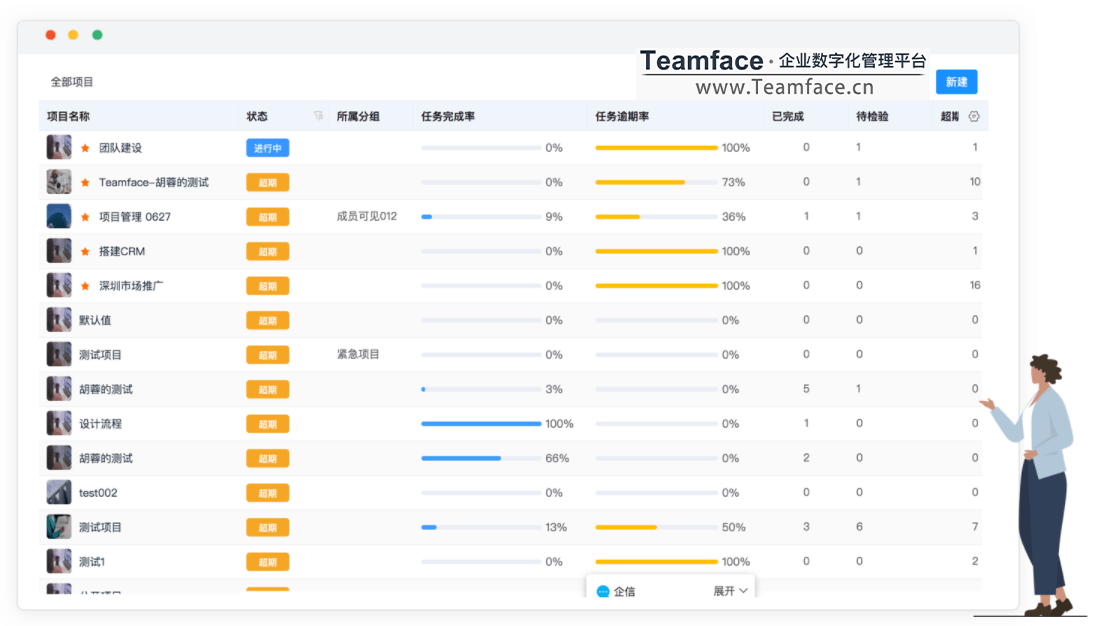
Task: Click the Teamface-胡蓉的测试 project avatar
Action: pos(59,182)
